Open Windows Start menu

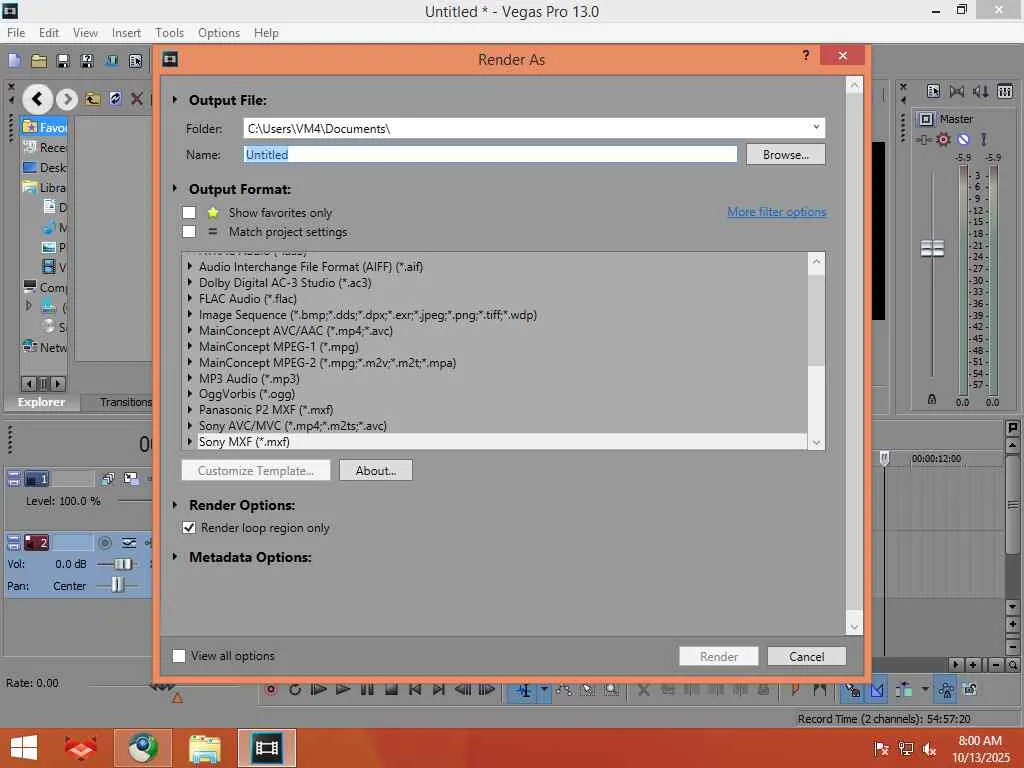coord(24,748)
